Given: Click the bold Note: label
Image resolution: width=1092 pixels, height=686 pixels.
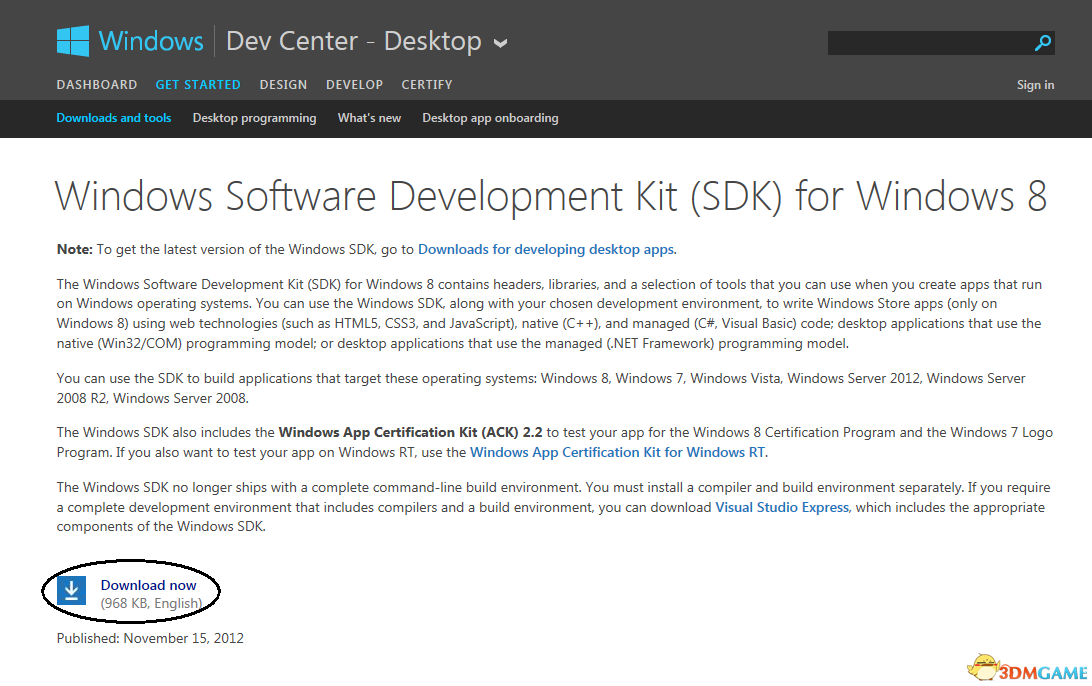Looking at the screenshot, I should click(75, 249).
